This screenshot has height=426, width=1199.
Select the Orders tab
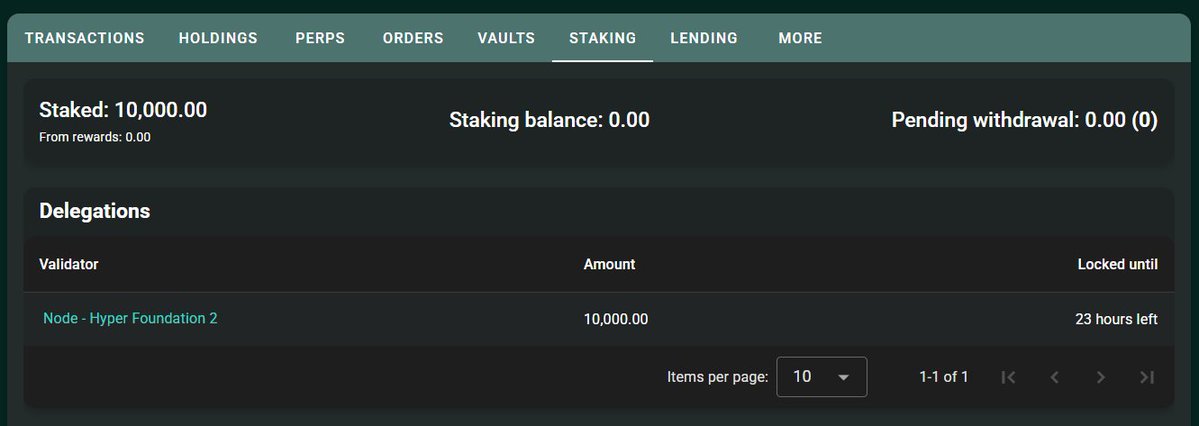click(413, 38)
